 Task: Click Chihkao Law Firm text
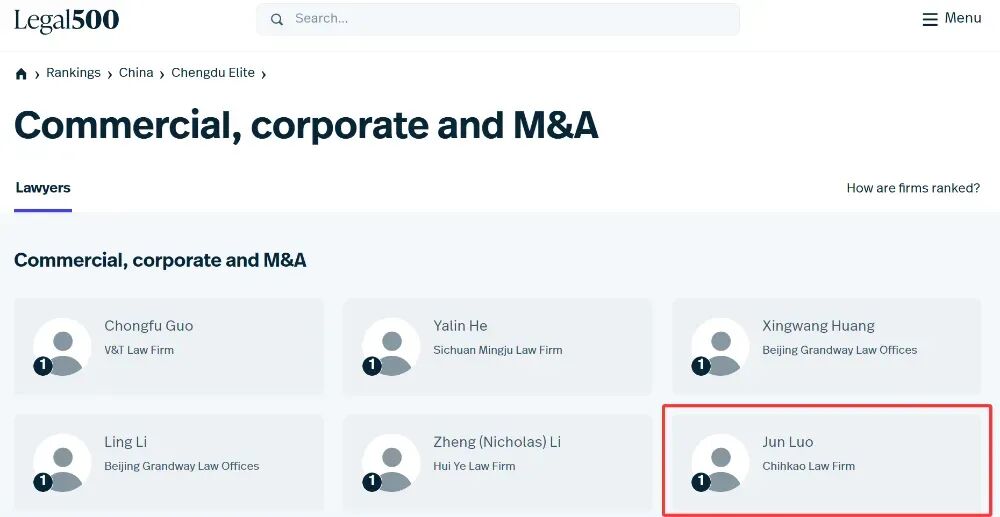(x=809, y=466)
